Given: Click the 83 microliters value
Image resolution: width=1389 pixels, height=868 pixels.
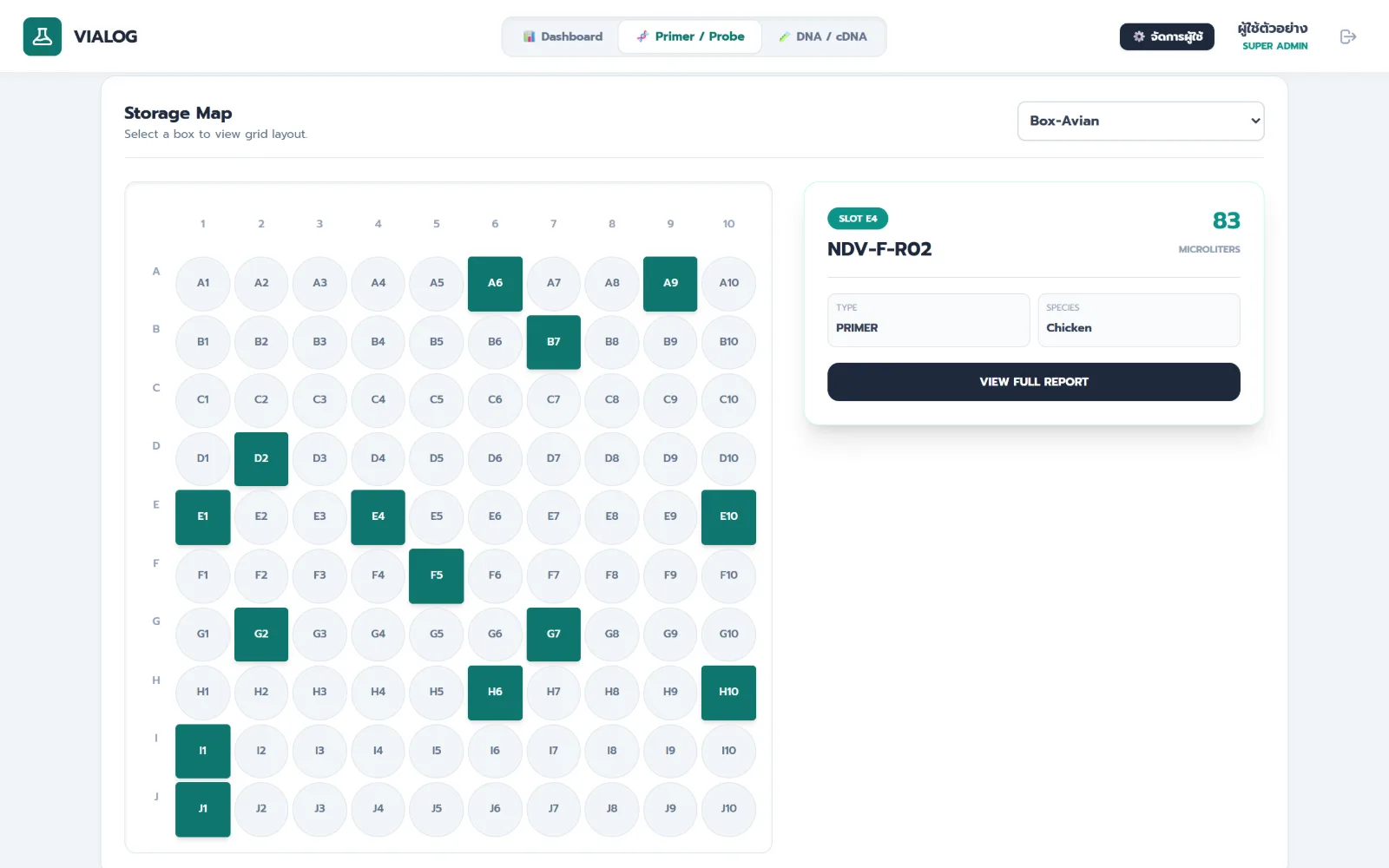Looking at the screenshot, I should (x=1226, y=220).
